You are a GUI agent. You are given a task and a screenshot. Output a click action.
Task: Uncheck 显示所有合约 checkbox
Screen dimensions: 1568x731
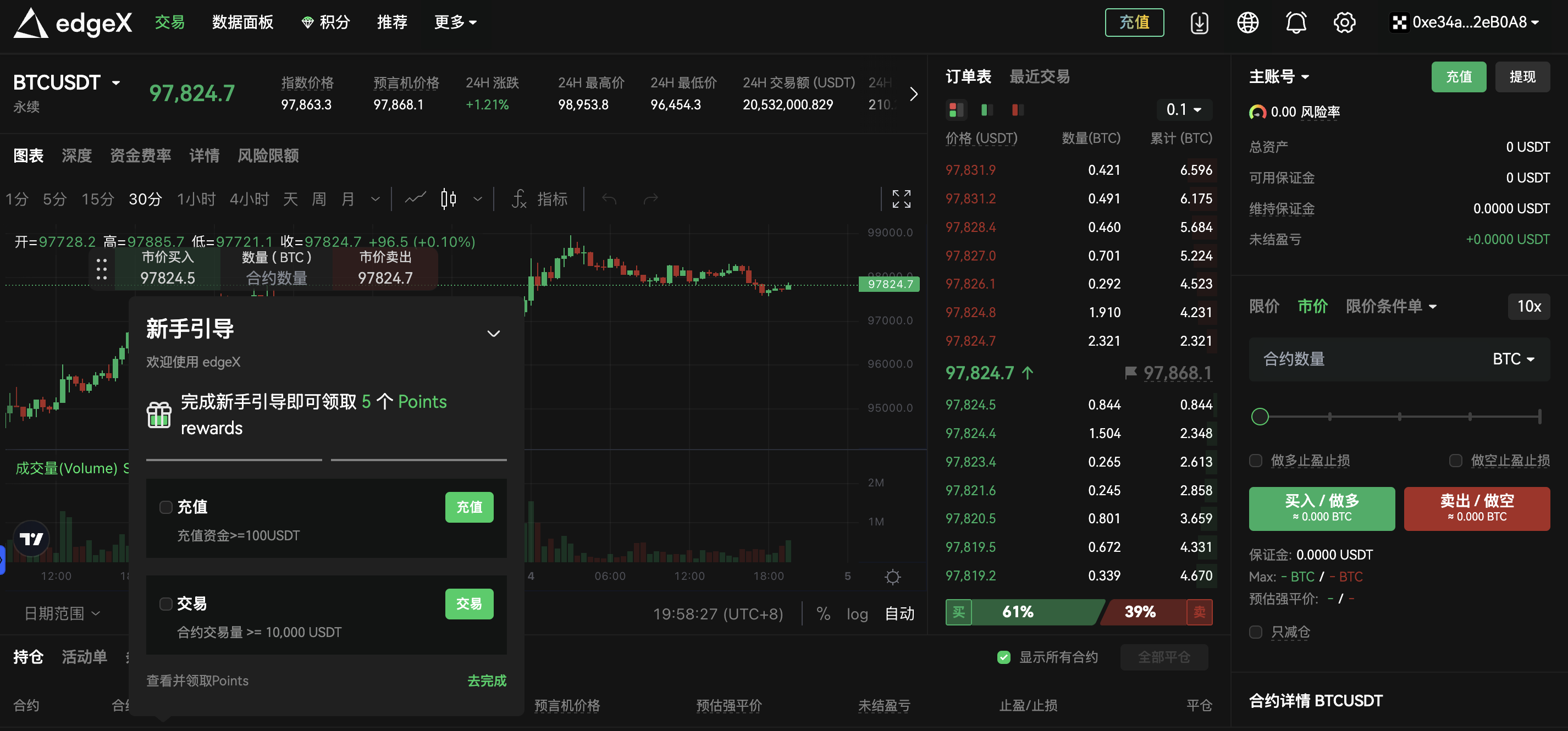click(1004, 657)
